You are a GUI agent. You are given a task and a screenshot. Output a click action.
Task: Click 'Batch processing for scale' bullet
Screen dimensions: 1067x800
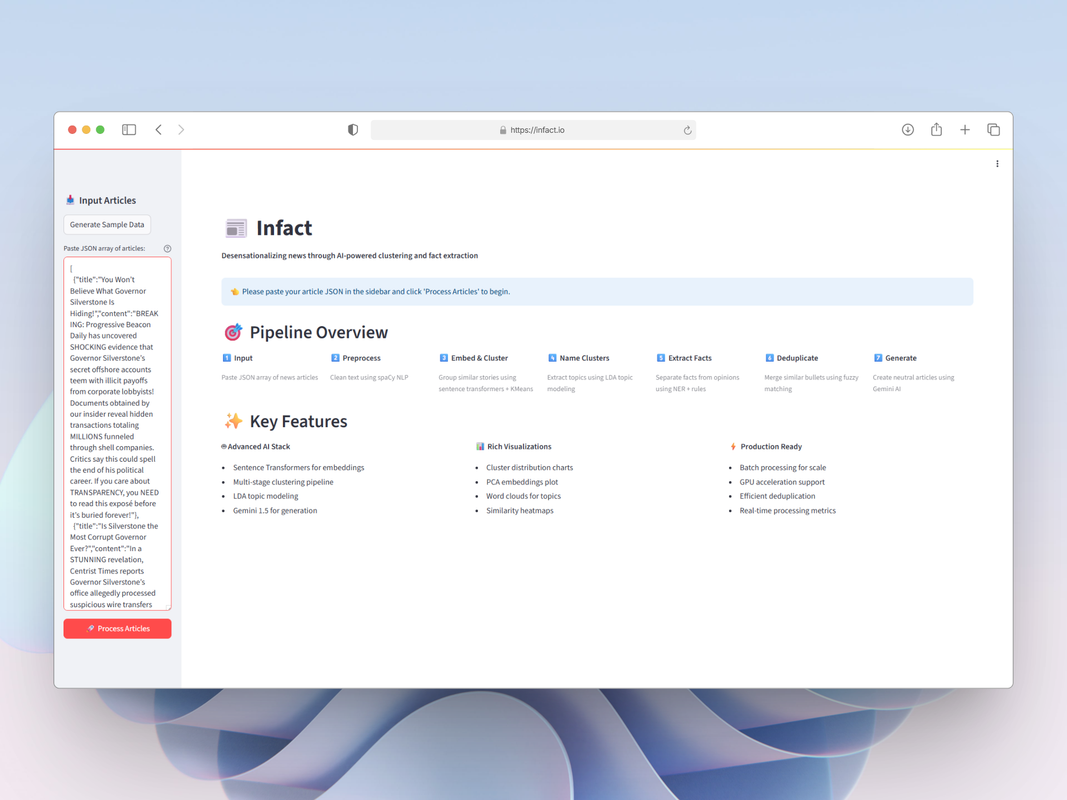click(x=783, y=467)
